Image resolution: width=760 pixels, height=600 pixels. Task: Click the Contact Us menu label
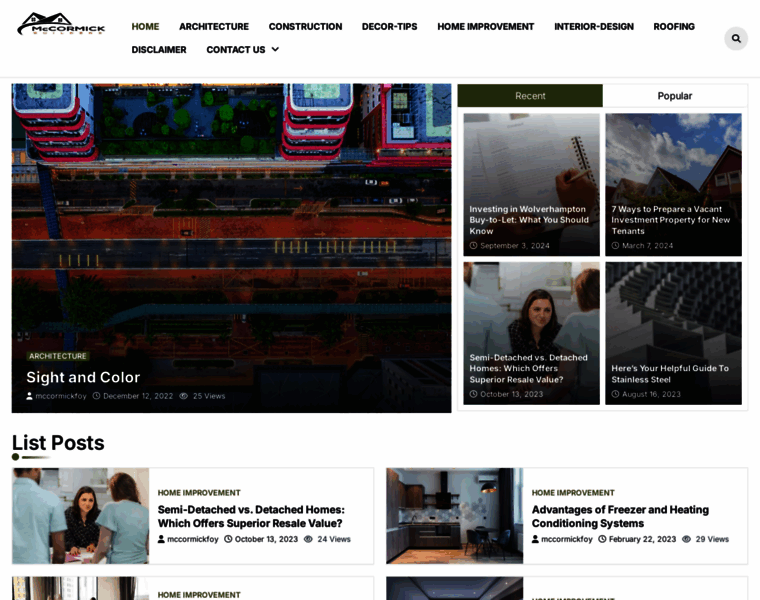[x=236, y=50]
